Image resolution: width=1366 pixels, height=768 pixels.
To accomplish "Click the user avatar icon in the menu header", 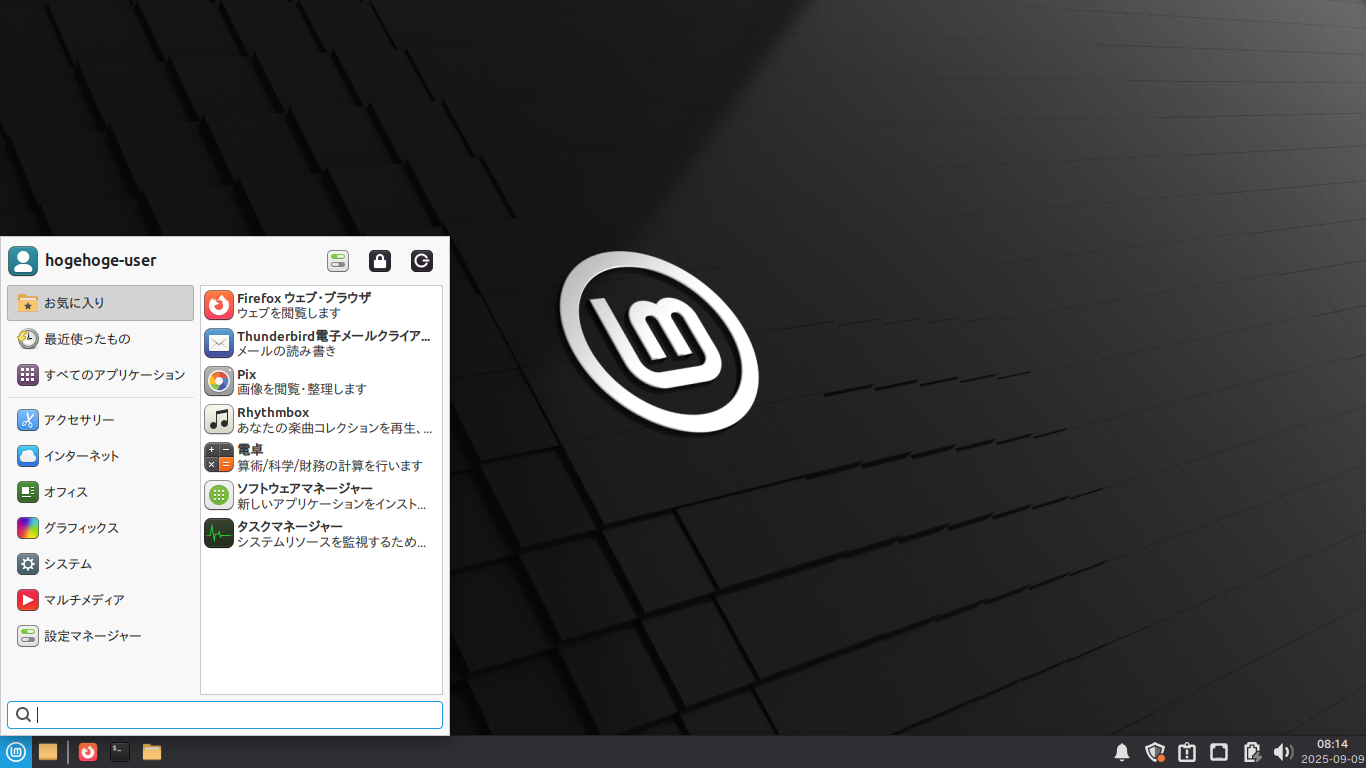I will click(x=23, y=261).
